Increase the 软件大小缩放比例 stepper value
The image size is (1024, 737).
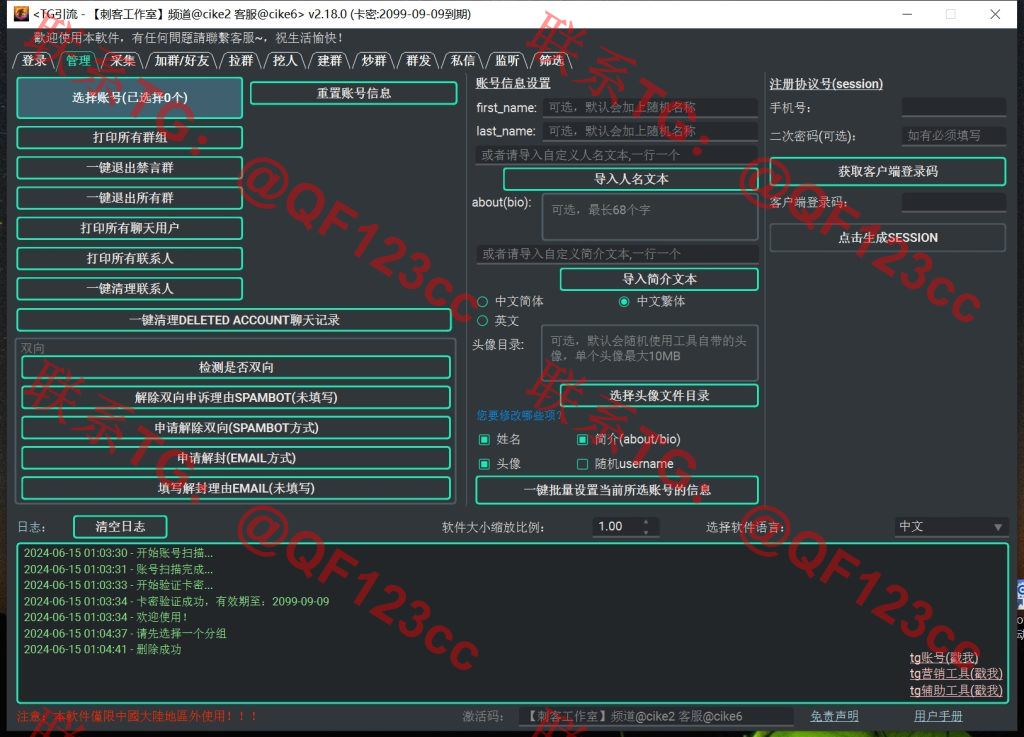tap(646, 522)
